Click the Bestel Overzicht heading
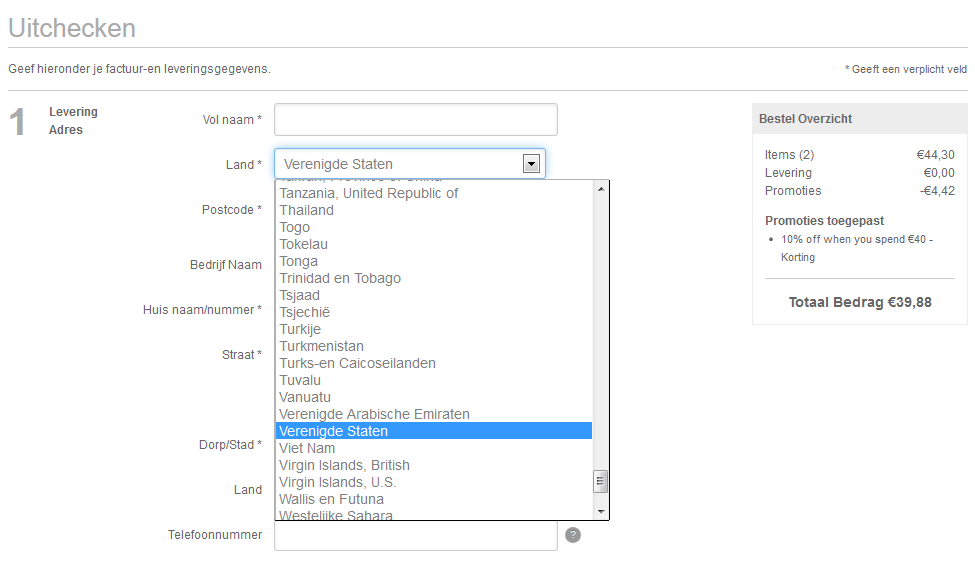 click(805, 119)
